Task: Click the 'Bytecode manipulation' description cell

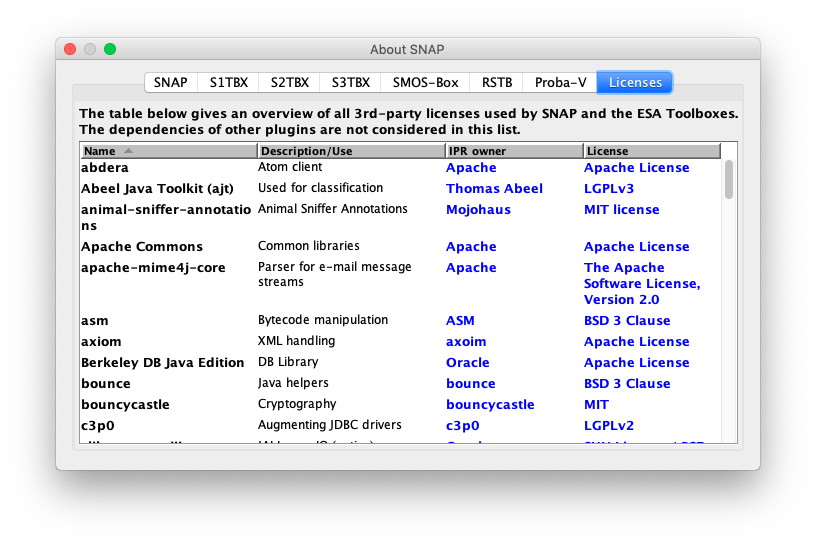Action: [x=323, y=320]
